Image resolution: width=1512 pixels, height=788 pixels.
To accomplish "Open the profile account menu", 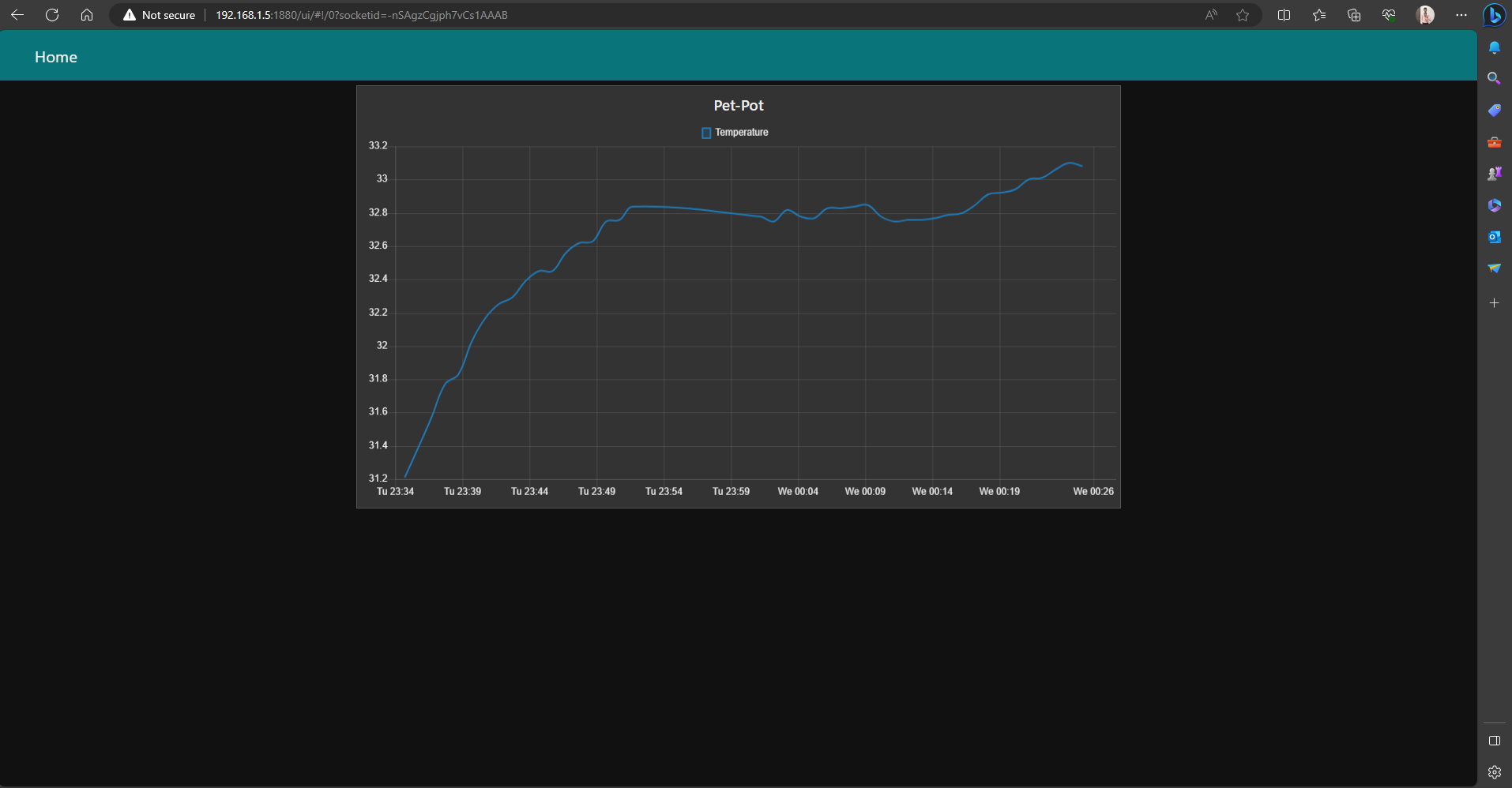I will pyautogui.click(x=1427, y=14).
